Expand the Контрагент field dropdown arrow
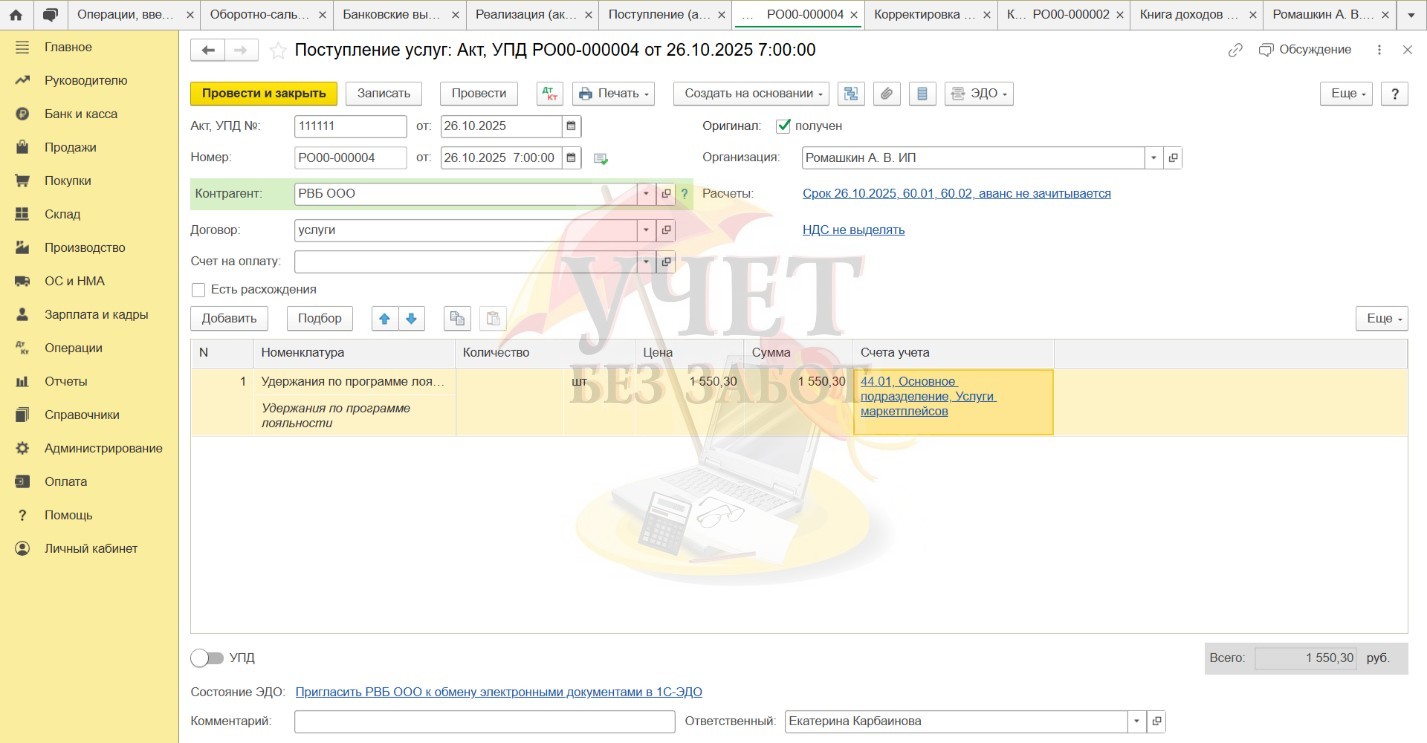This screenshot has height=743, width=1427. click(x=646, y=194)
